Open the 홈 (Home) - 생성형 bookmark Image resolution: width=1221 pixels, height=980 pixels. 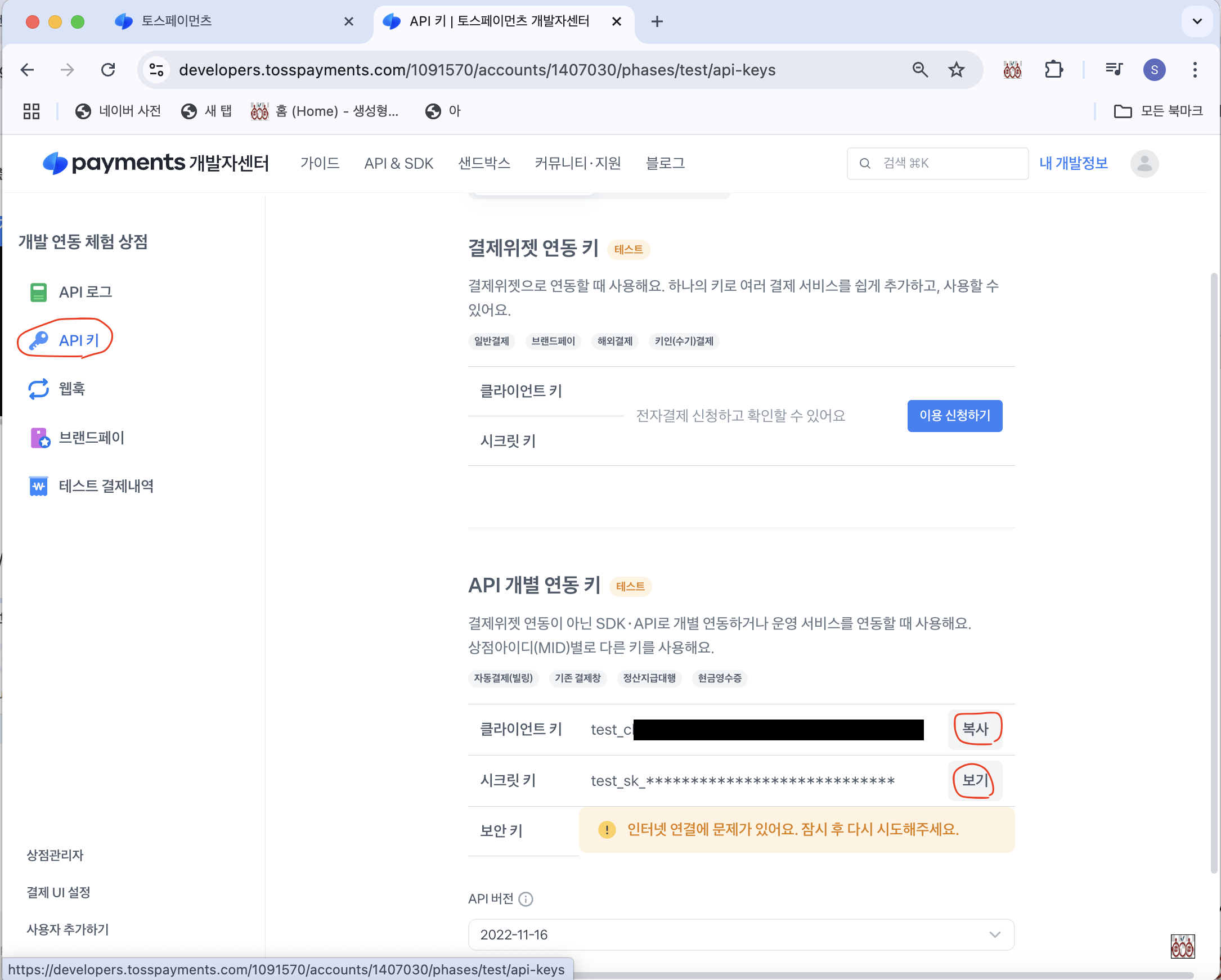[325, 111]
